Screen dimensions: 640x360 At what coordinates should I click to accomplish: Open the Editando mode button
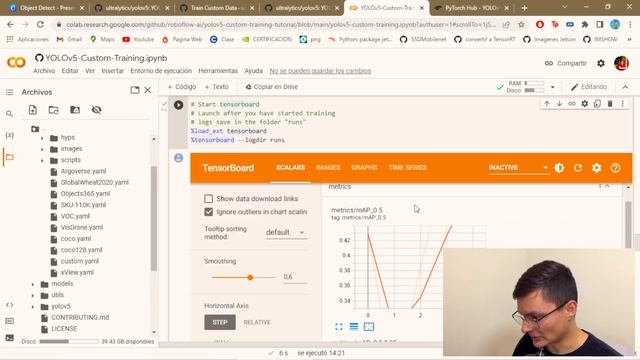pos(589,87)
